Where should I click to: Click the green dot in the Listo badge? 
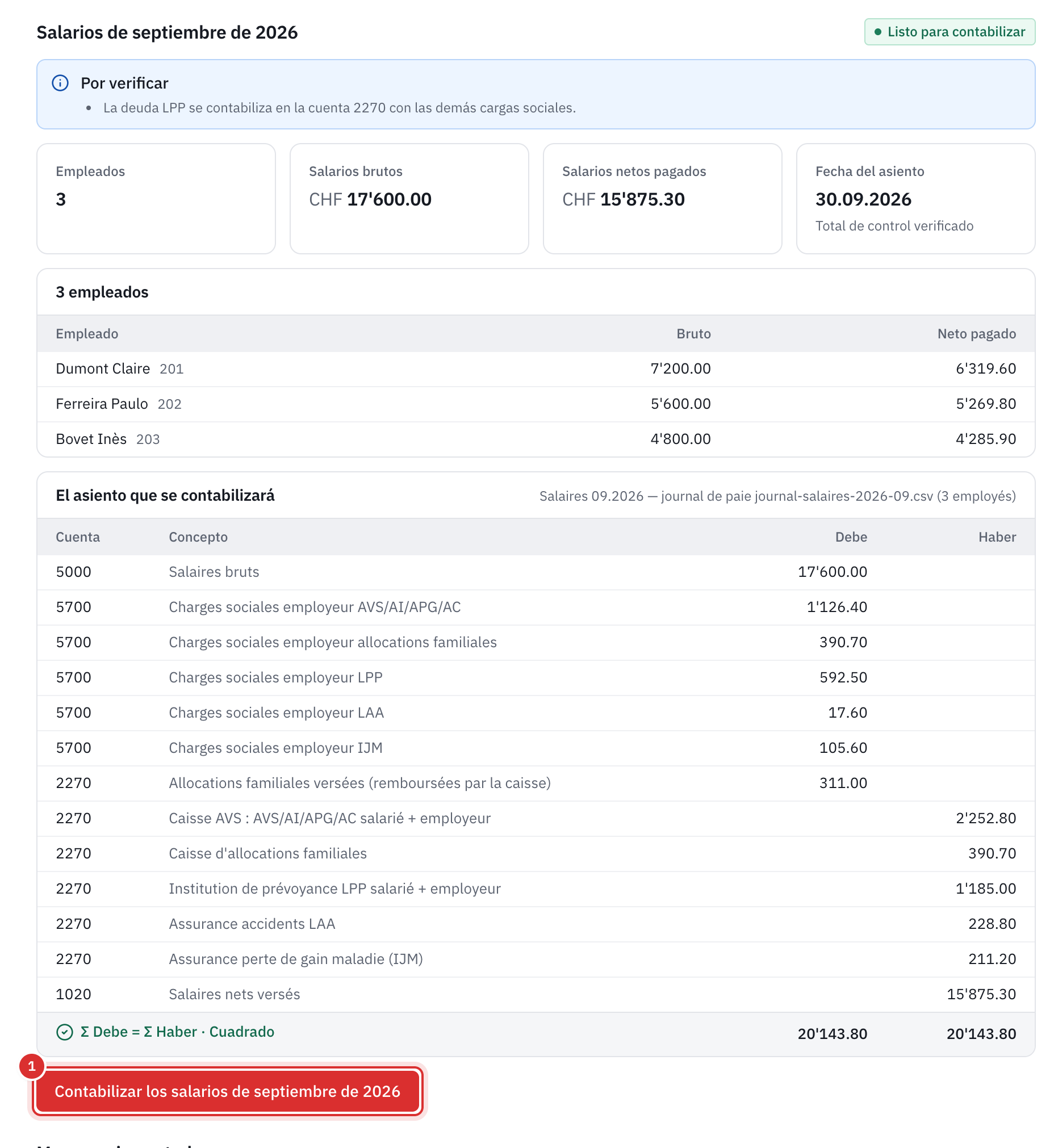(x=878, y=32)
